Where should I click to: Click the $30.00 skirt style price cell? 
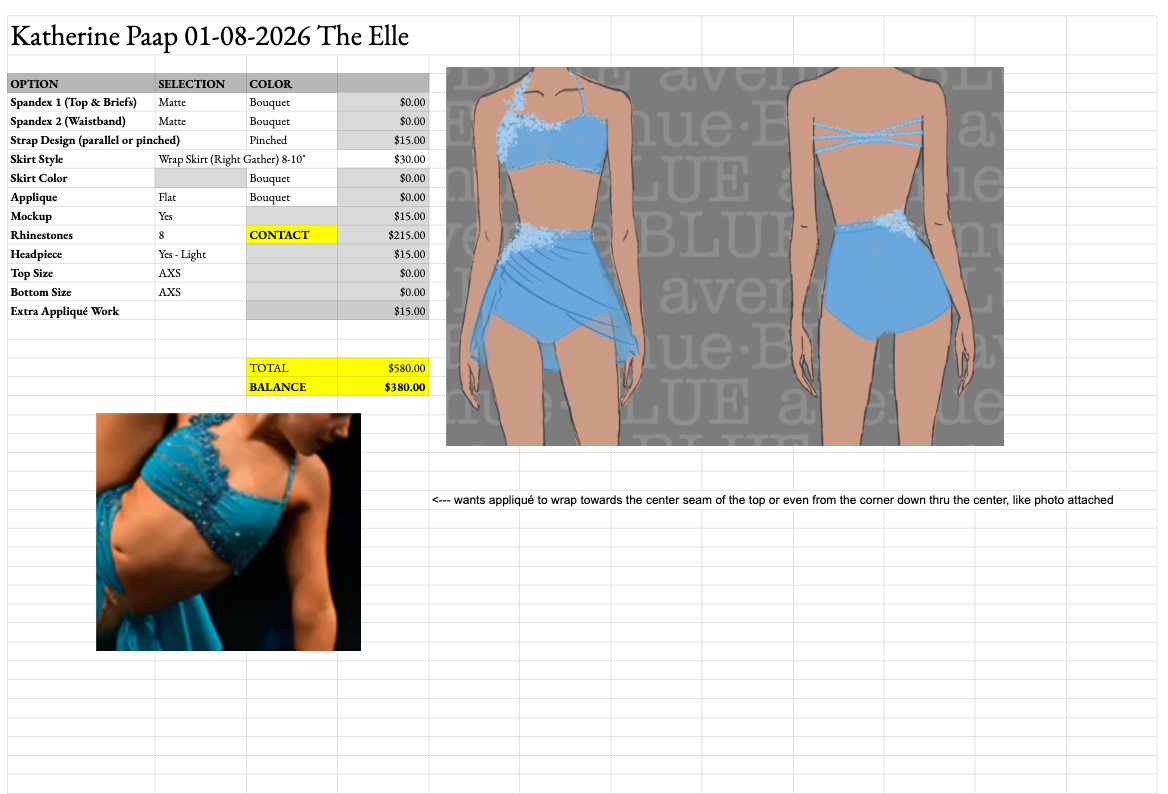pos(383,159)
